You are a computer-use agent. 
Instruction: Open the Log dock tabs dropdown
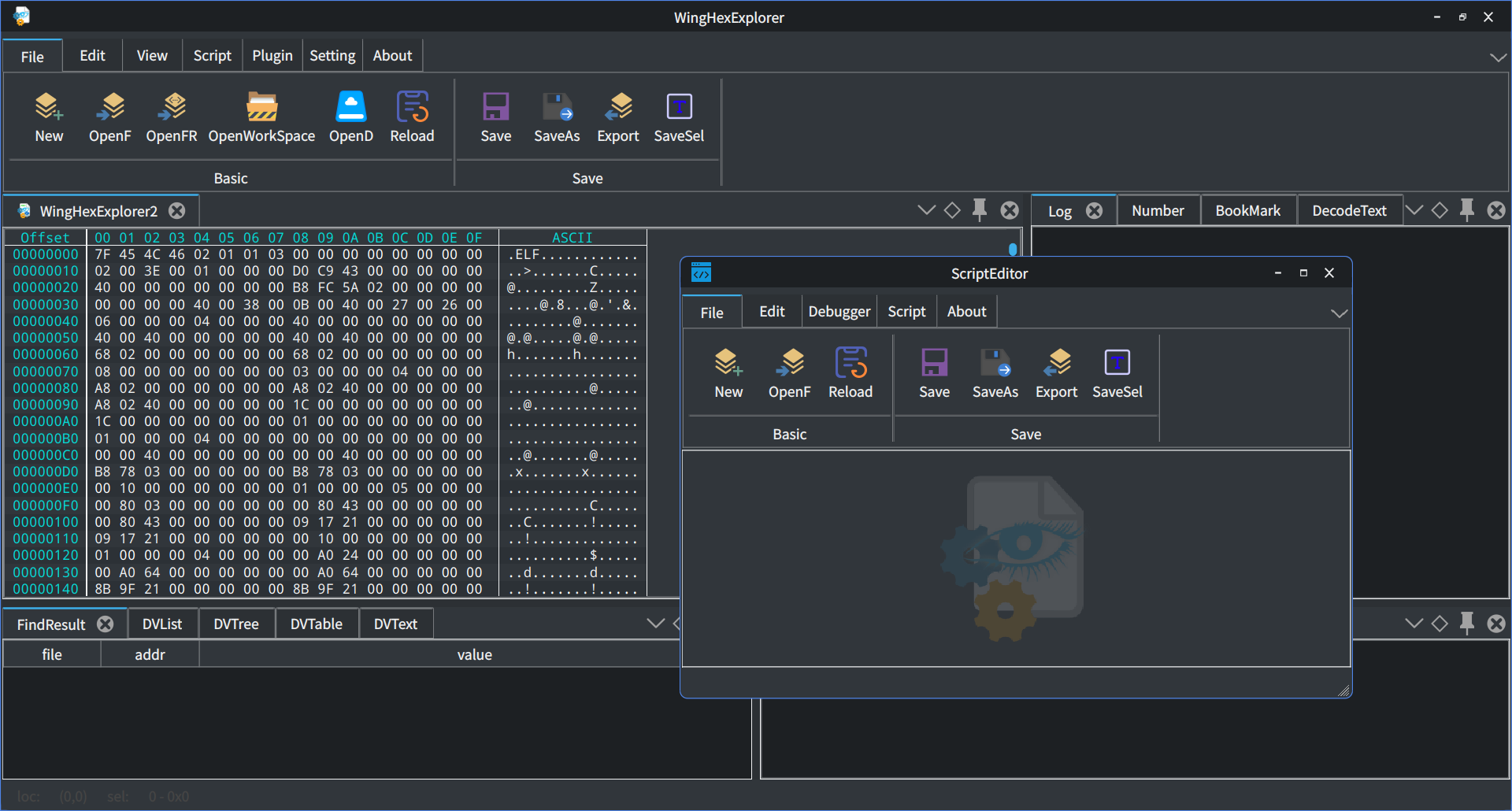pos(1414,210)
